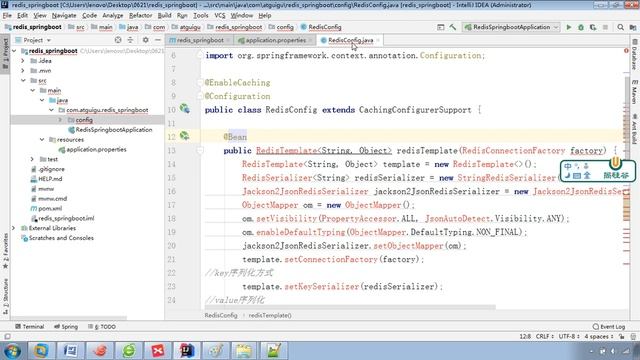The image size is (640, 360).
Task: Open the File menu
Action: (x=7, y=16)
